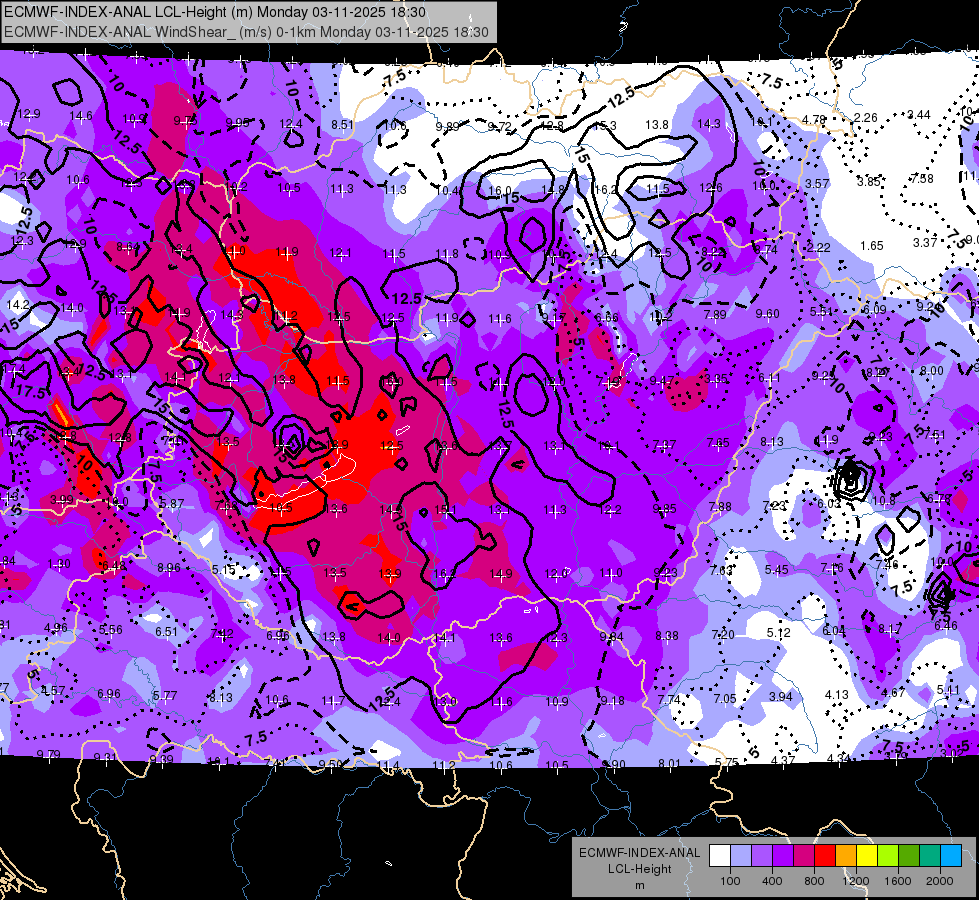Click the grid value 7.74
The width and height of the screenshot is (979, 900).
[x=669, y=700]
